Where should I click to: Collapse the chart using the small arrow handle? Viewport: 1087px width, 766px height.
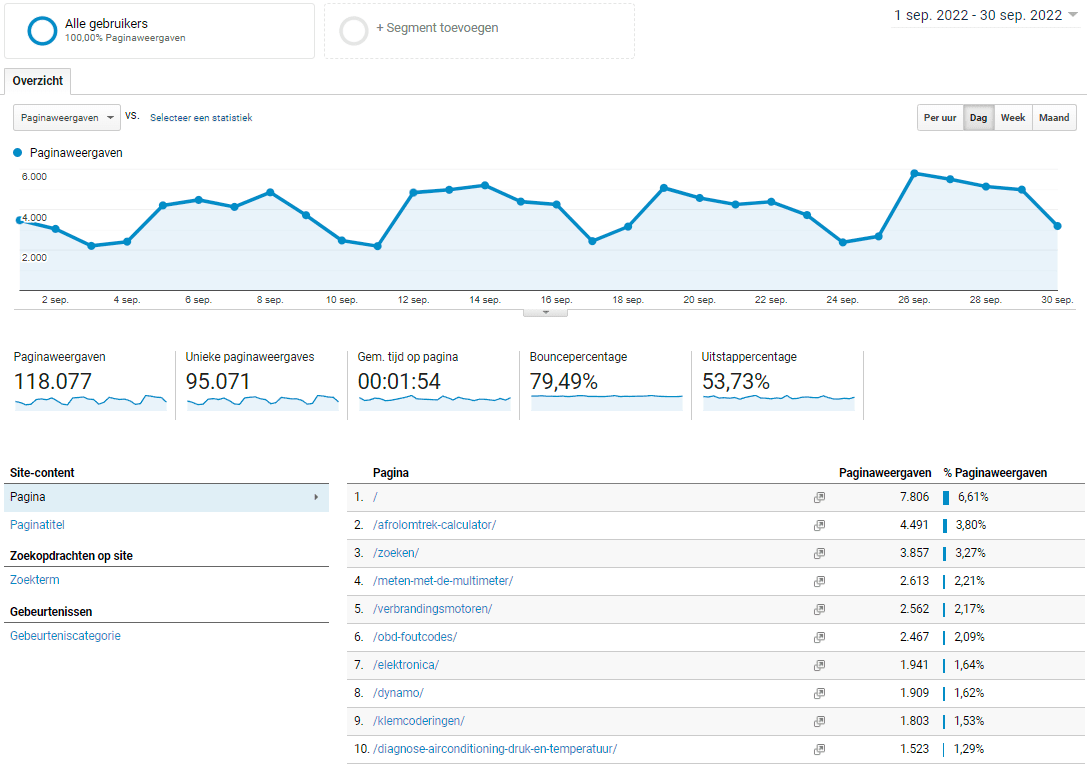(x=545, y=312)
